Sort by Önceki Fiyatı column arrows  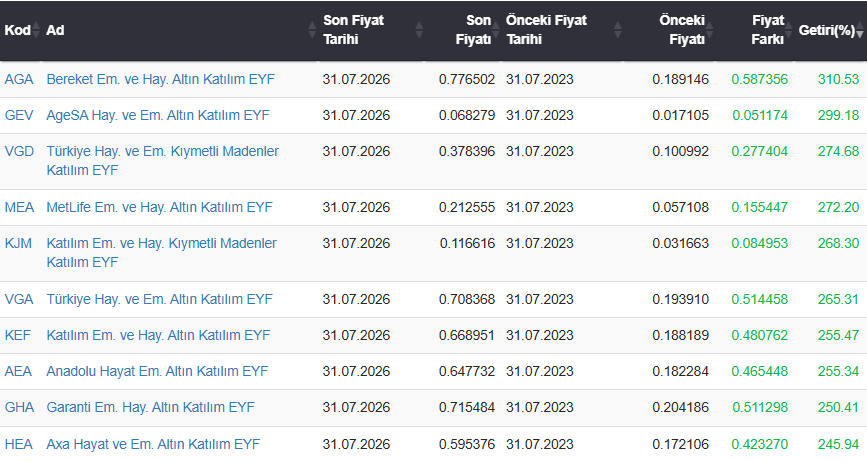pos(709,30)
